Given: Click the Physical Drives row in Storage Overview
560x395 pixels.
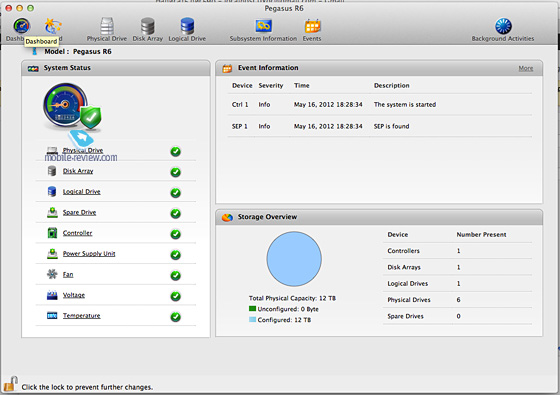Looking at the screenshot, I should click(458, 300).
